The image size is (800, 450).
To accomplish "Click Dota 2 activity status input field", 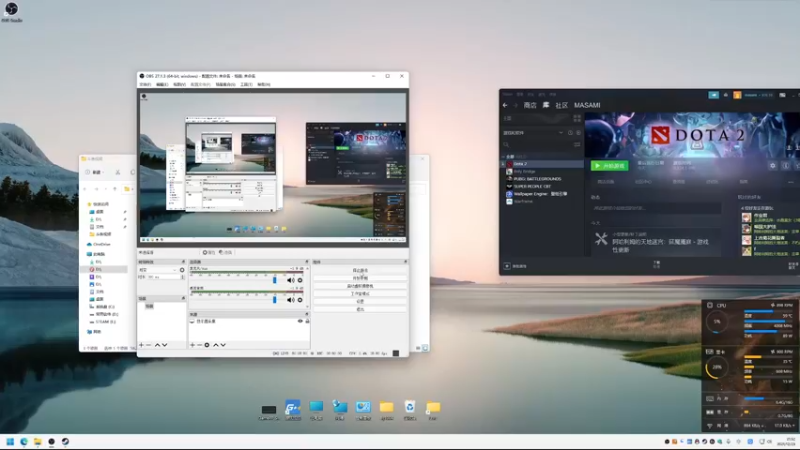I will (x=656, y=208).
